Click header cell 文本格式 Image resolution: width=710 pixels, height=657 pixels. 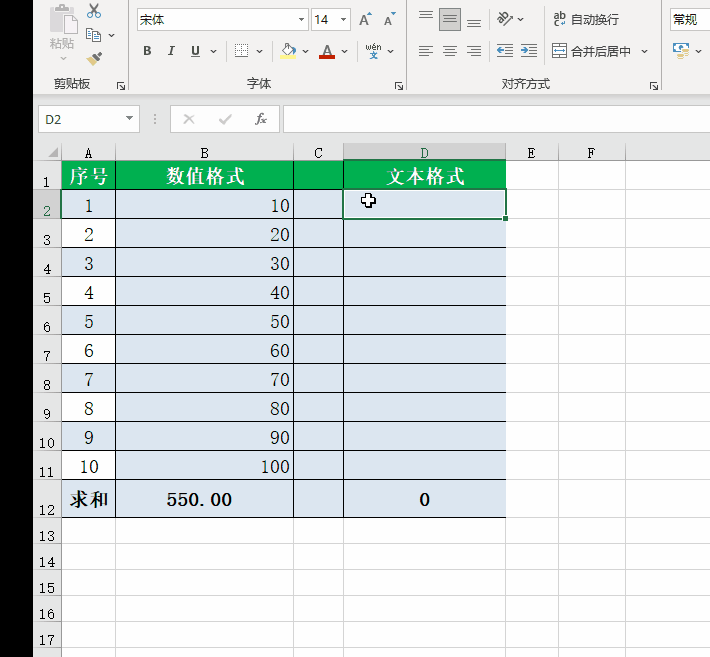point(425,175)
